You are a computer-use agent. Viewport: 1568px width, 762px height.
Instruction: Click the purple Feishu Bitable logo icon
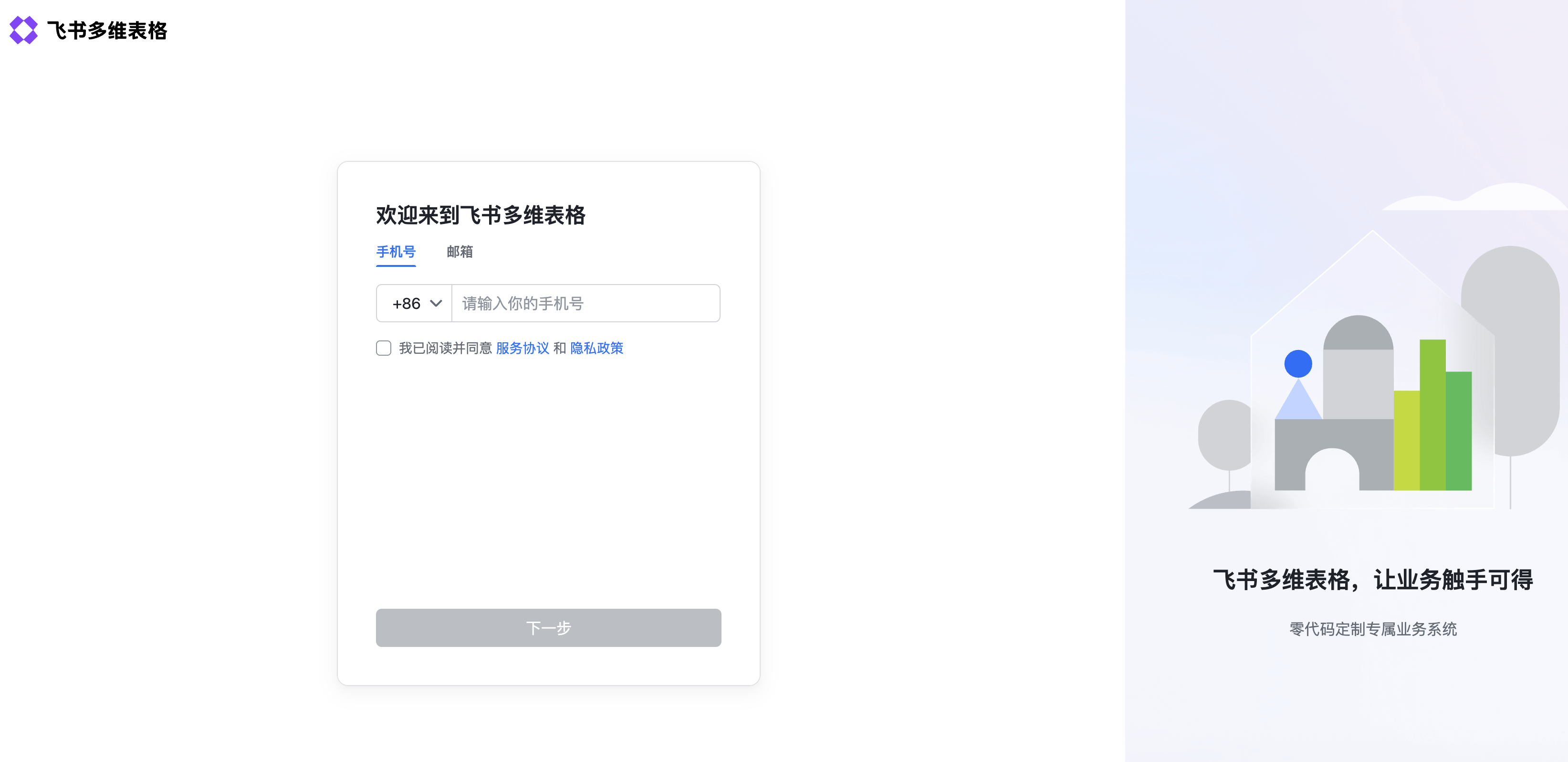pyautogui.click(x=23, y=30)
